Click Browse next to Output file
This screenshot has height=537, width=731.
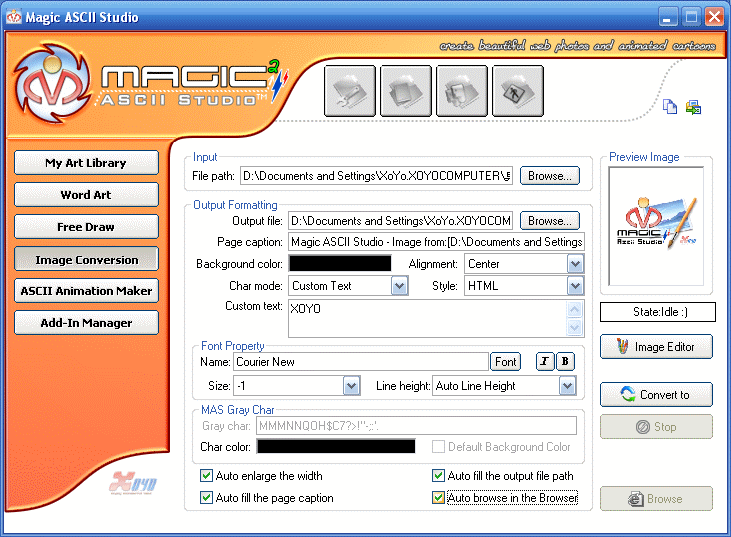click(550, 220)
